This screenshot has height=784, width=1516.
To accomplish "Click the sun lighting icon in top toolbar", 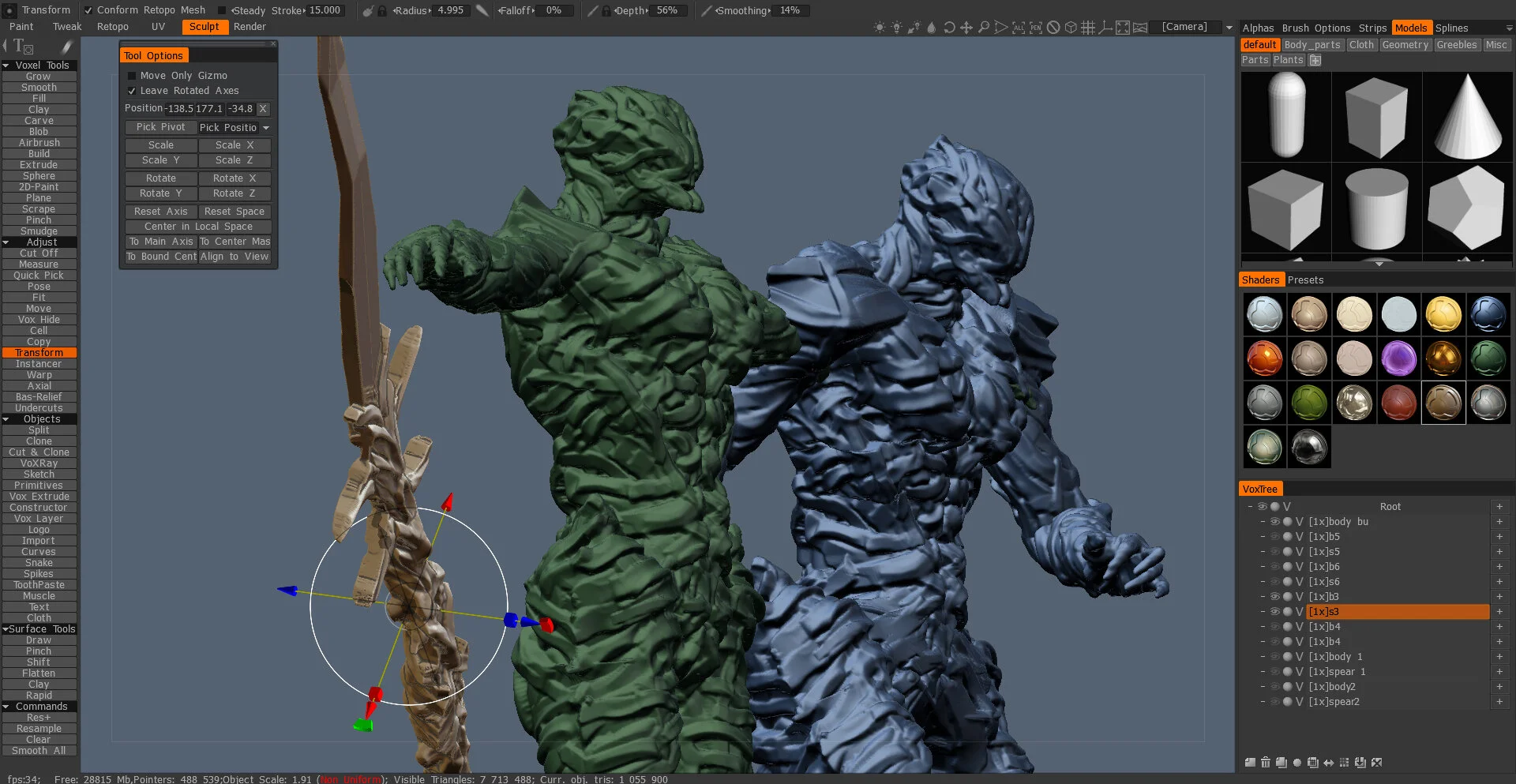I will tap(880, 28).
